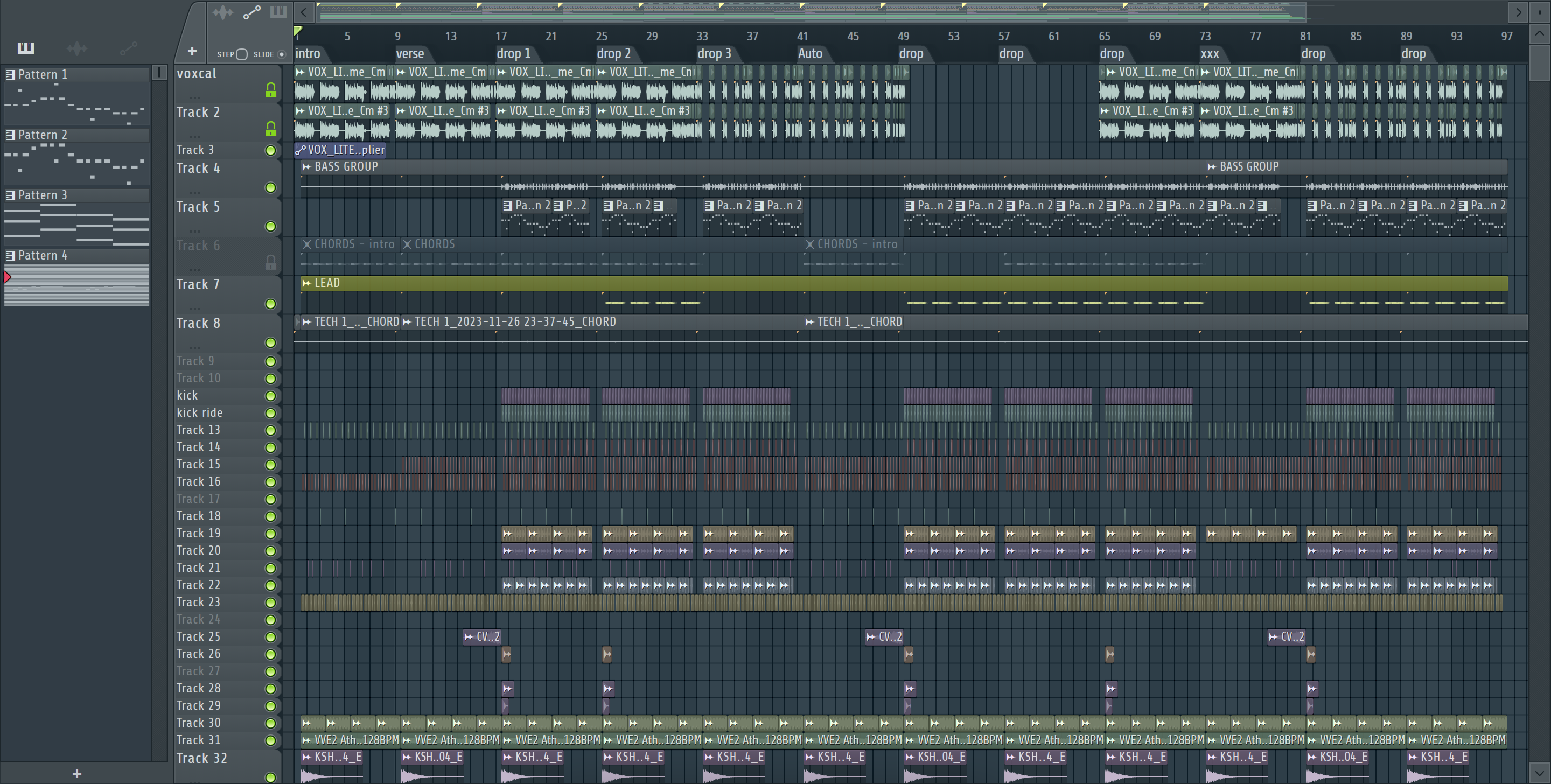Mute Track 4 with its green light
The image size is (1551, 784).
271,188
